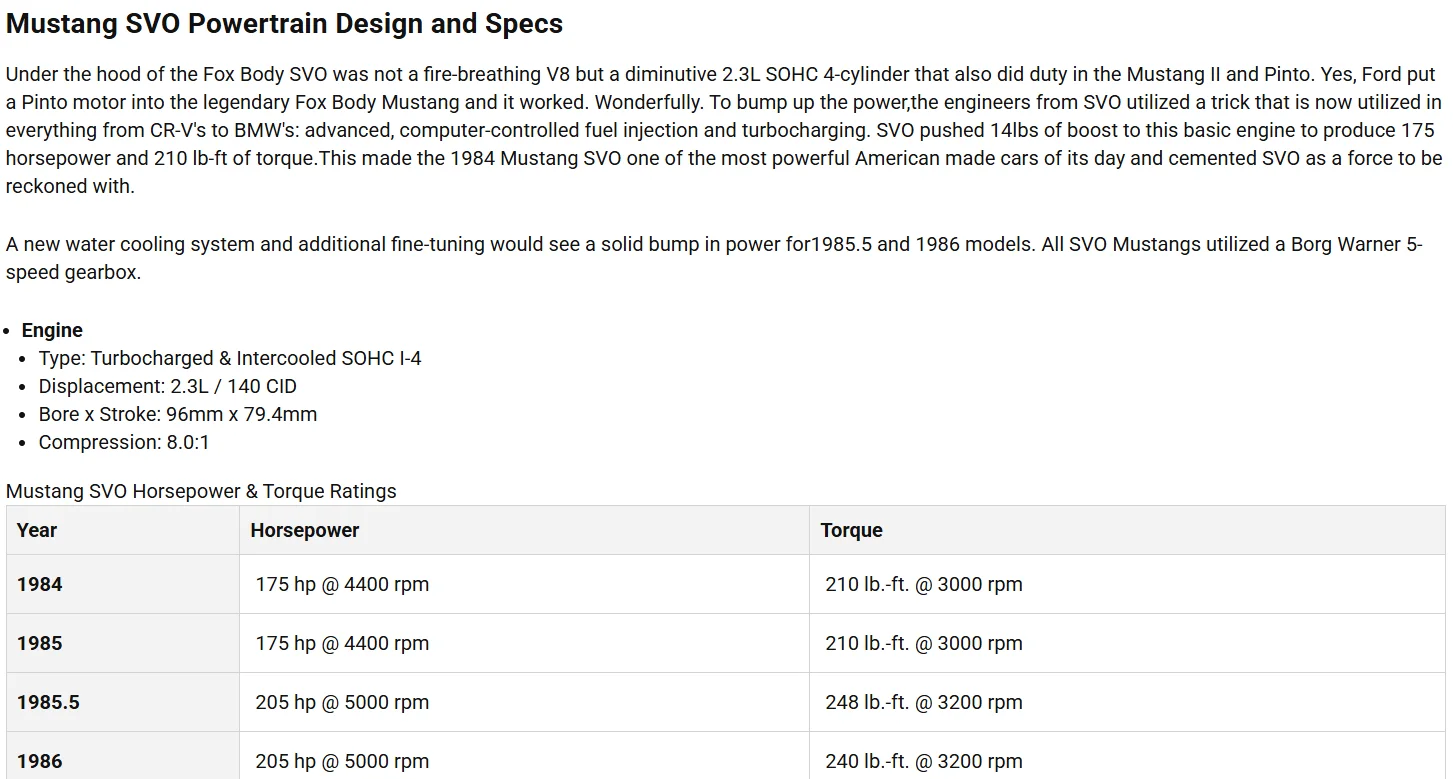Viewport: 1453px width, 779px height.
Task: Click "Bore x Stroke: 96mm x 79.4mm"
Action: point(178,414)
